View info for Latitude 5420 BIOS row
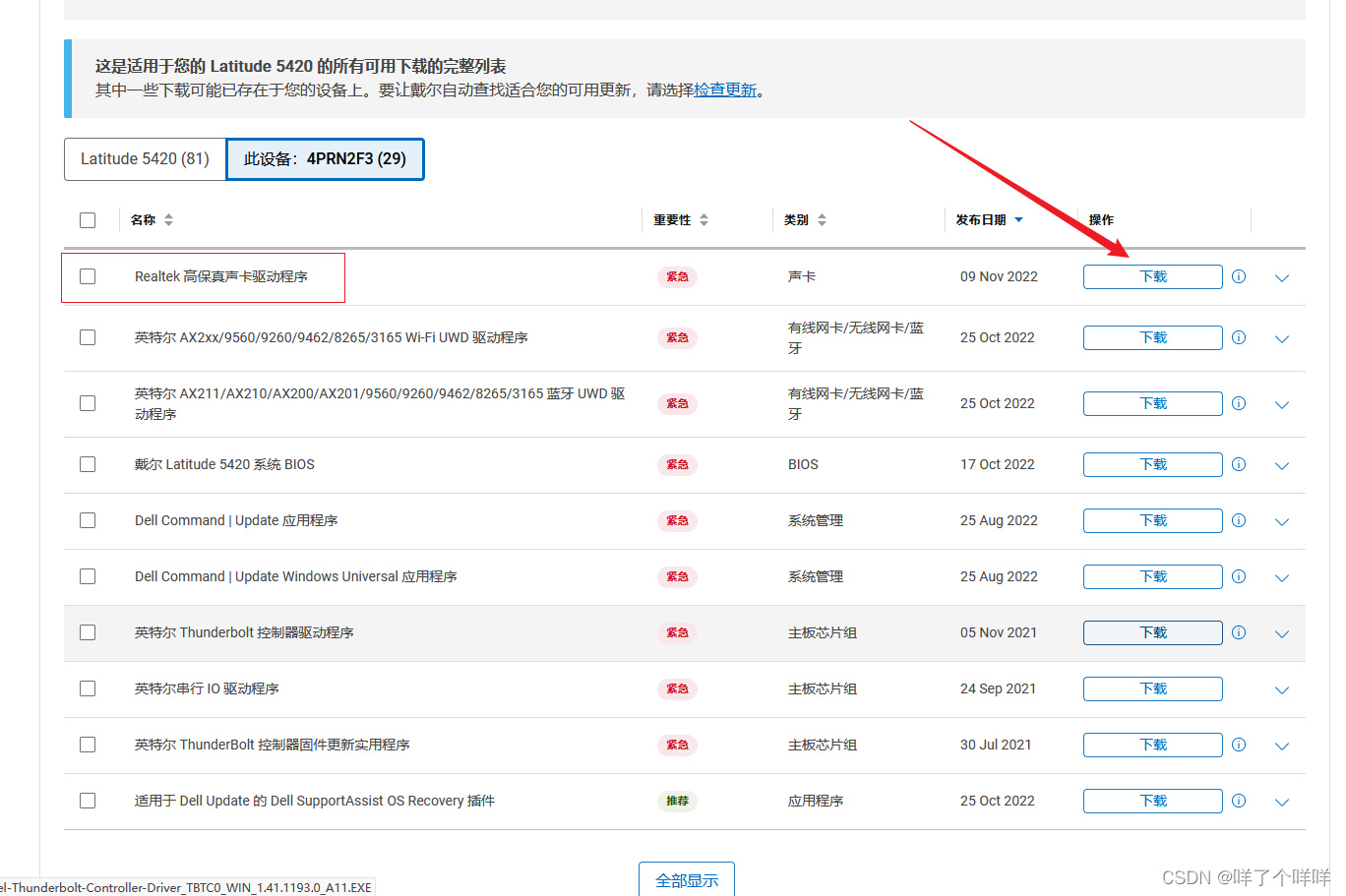 click(1239, 464)
